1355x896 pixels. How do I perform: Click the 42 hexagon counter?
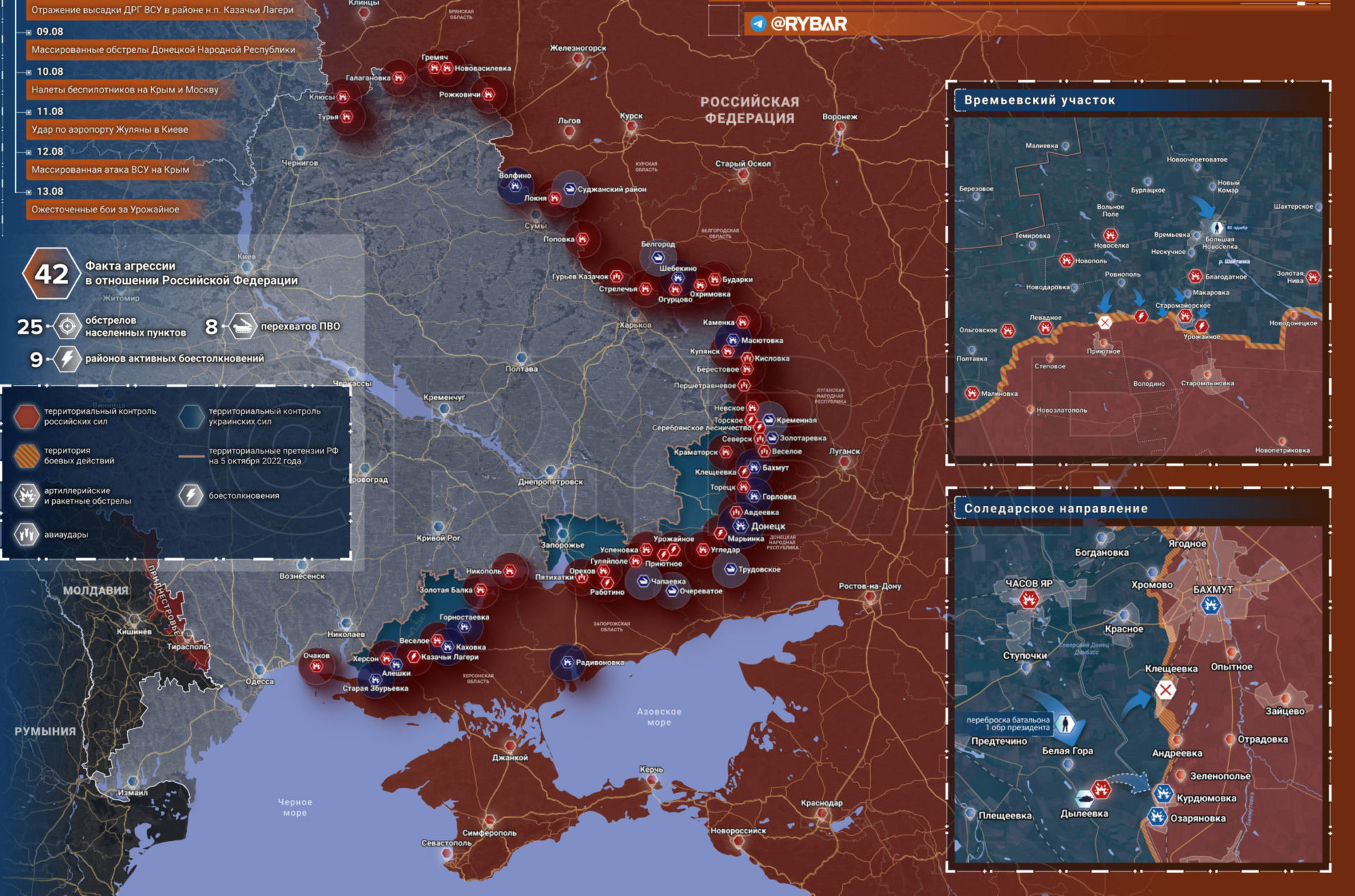click(51, 274)
